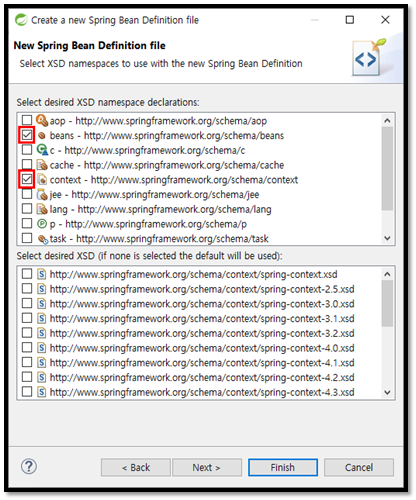This screenshot has height=500, width=416.
Task: Select the spring-context-3.0.xsd checkbox
Action: 27,303
